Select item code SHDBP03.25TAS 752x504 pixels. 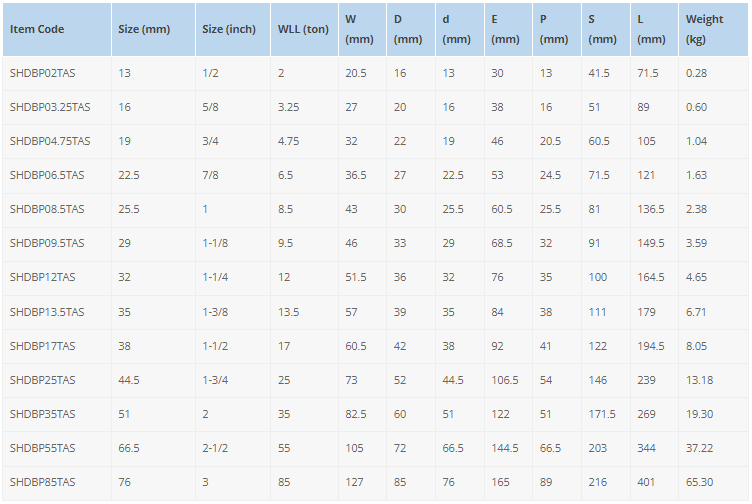[50, 107]
